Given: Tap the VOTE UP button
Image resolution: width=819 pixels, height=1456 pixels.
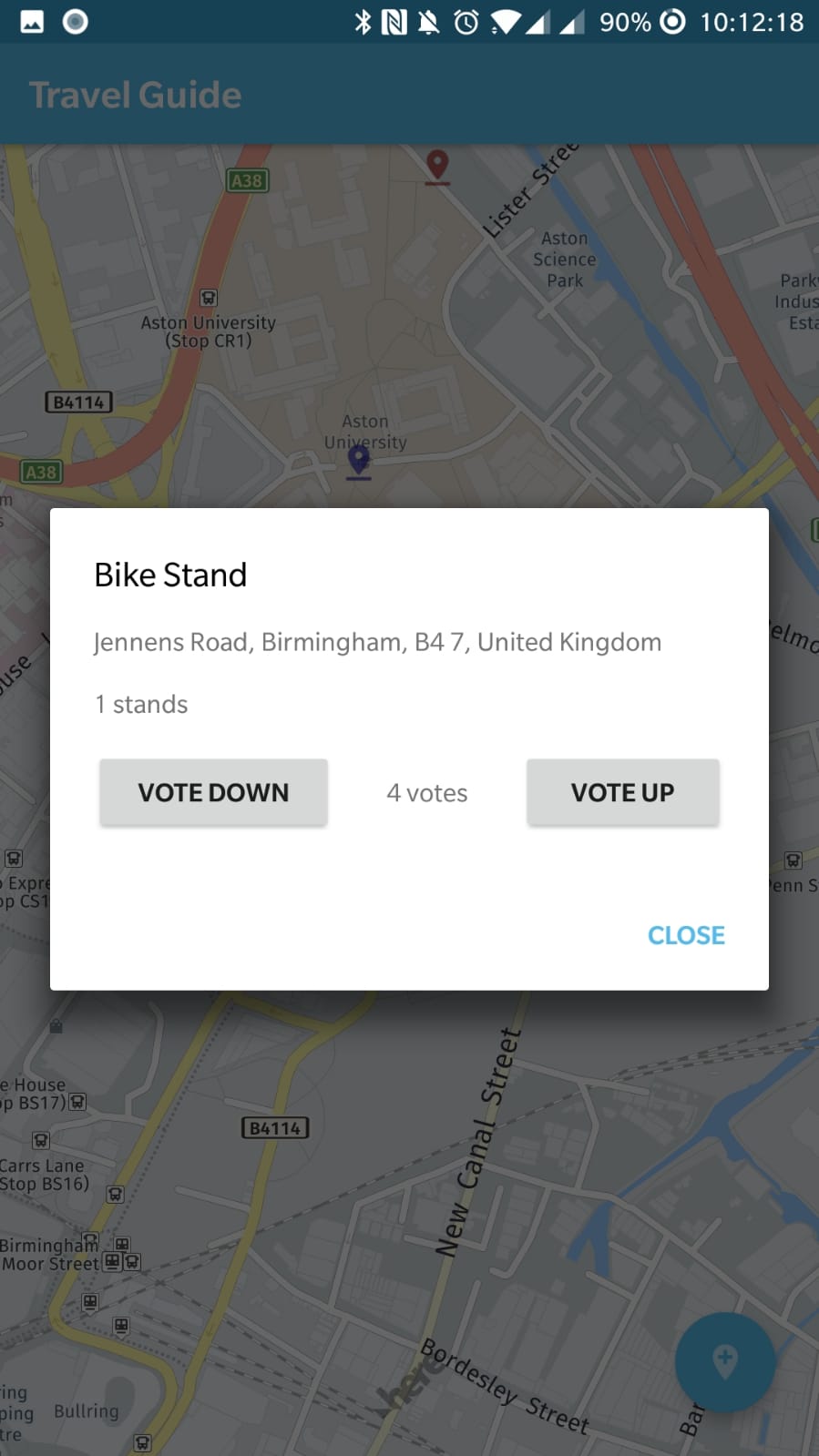Looking at the screenshot, I should 623,792.
